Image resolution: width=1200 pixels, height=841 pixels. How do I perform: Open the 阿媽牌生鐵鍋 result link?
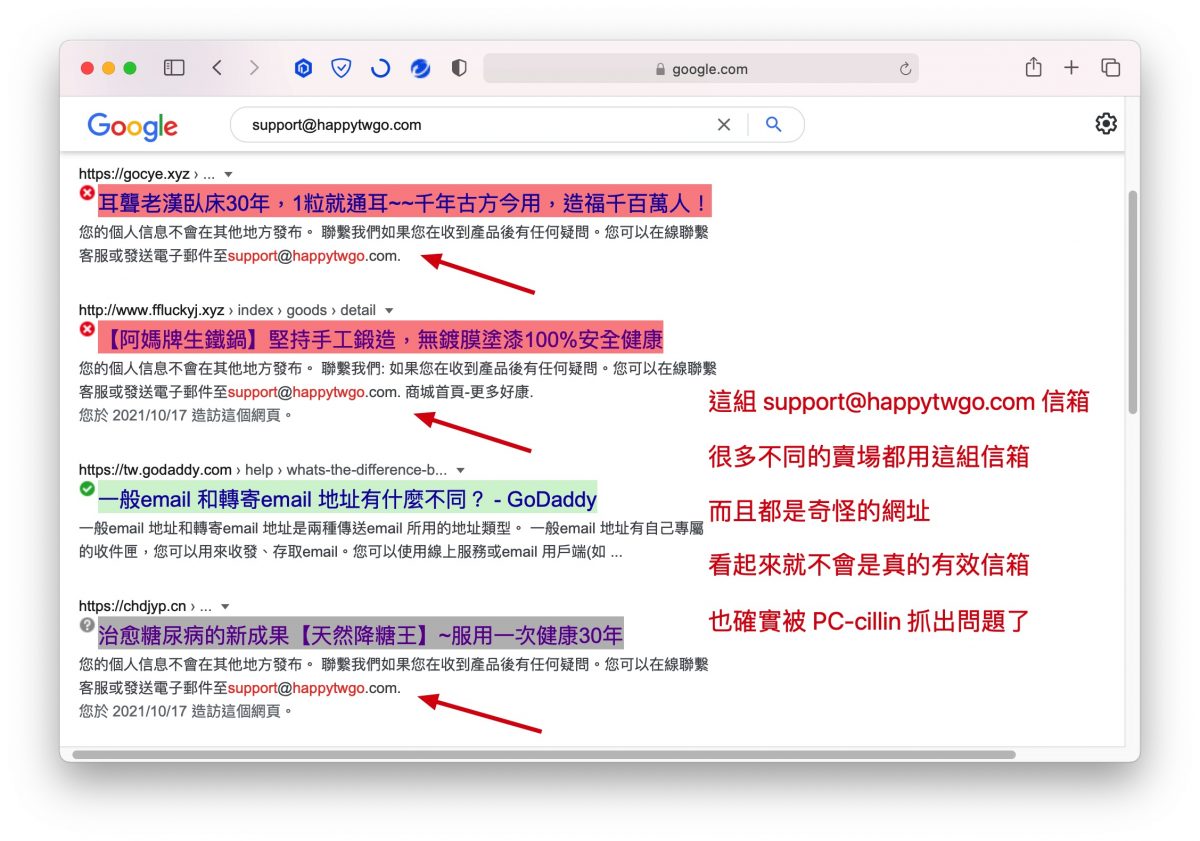click(x=380, y=339)
